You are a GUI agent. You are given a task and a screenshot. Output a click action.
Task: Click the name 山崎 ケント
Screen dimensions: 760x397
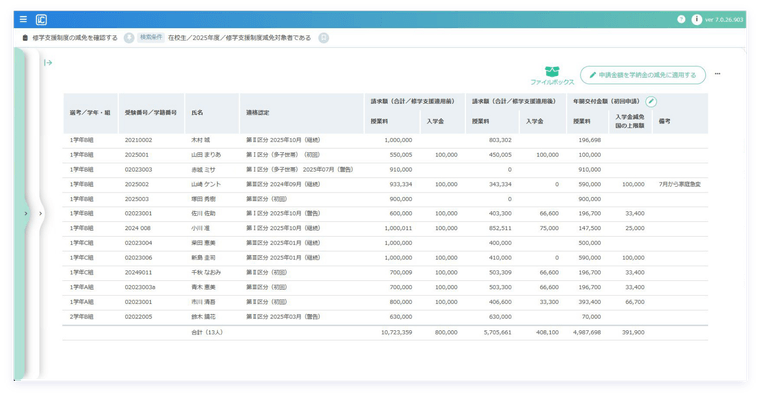[206, 184]
